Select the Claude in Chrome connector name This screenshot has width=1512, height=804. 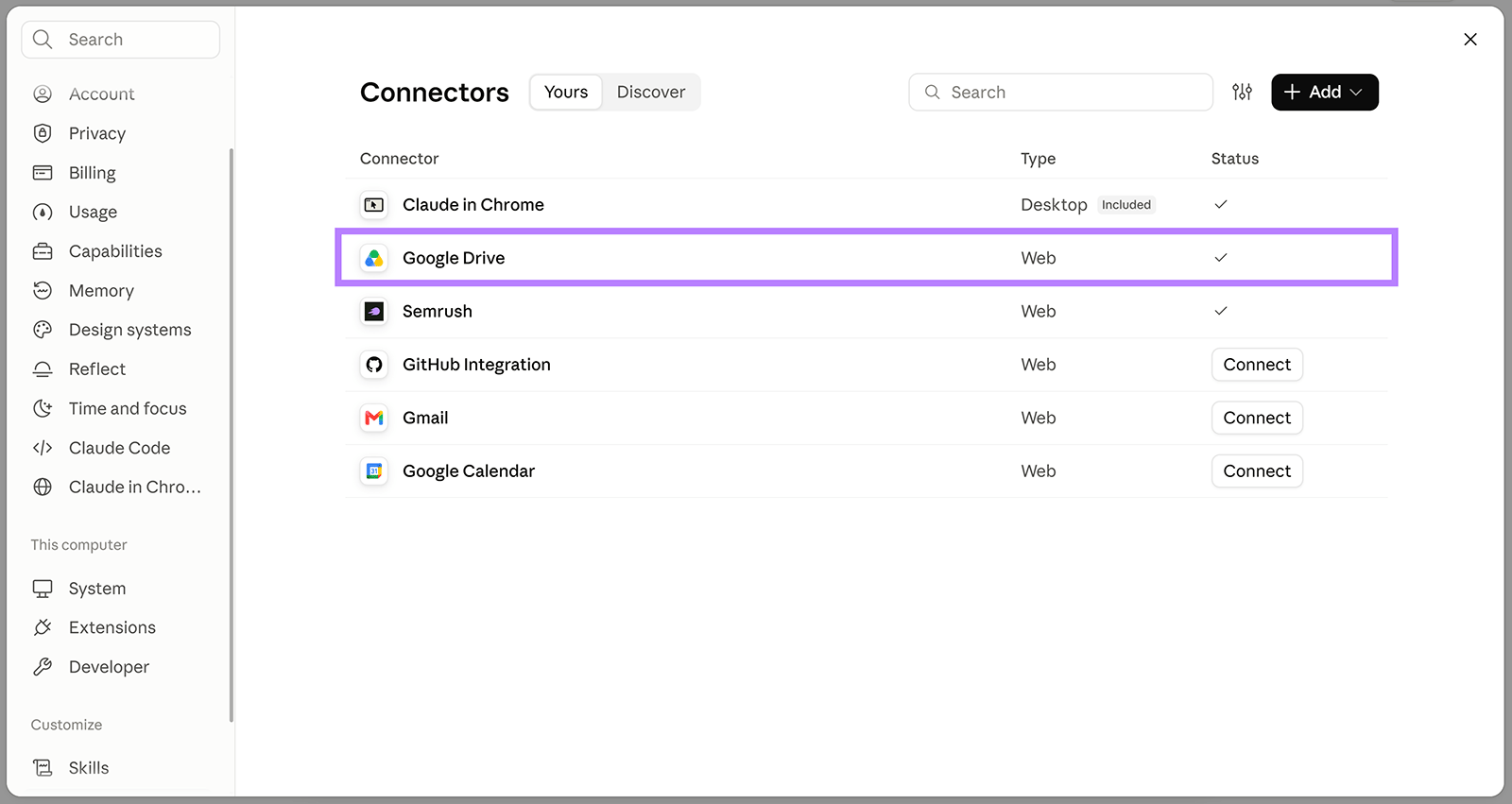coord(473,204)
